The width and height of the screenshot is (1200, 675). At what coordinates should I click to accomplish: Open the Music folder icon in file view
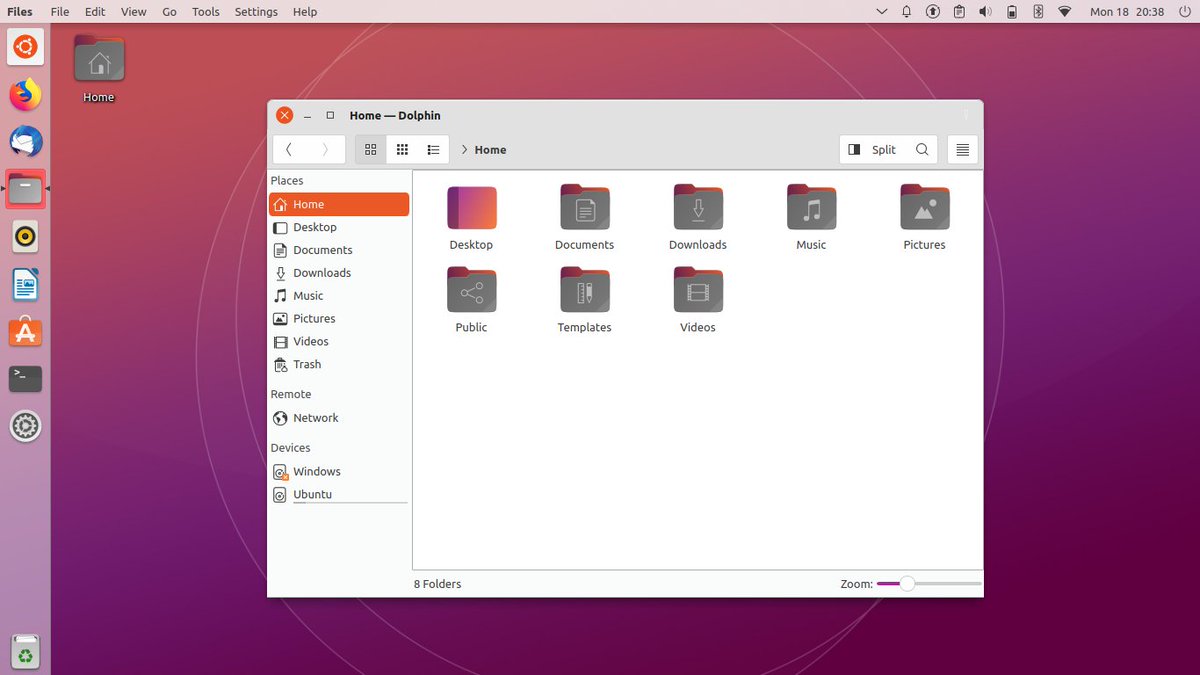pyautogui.click(x=811, y=207)
